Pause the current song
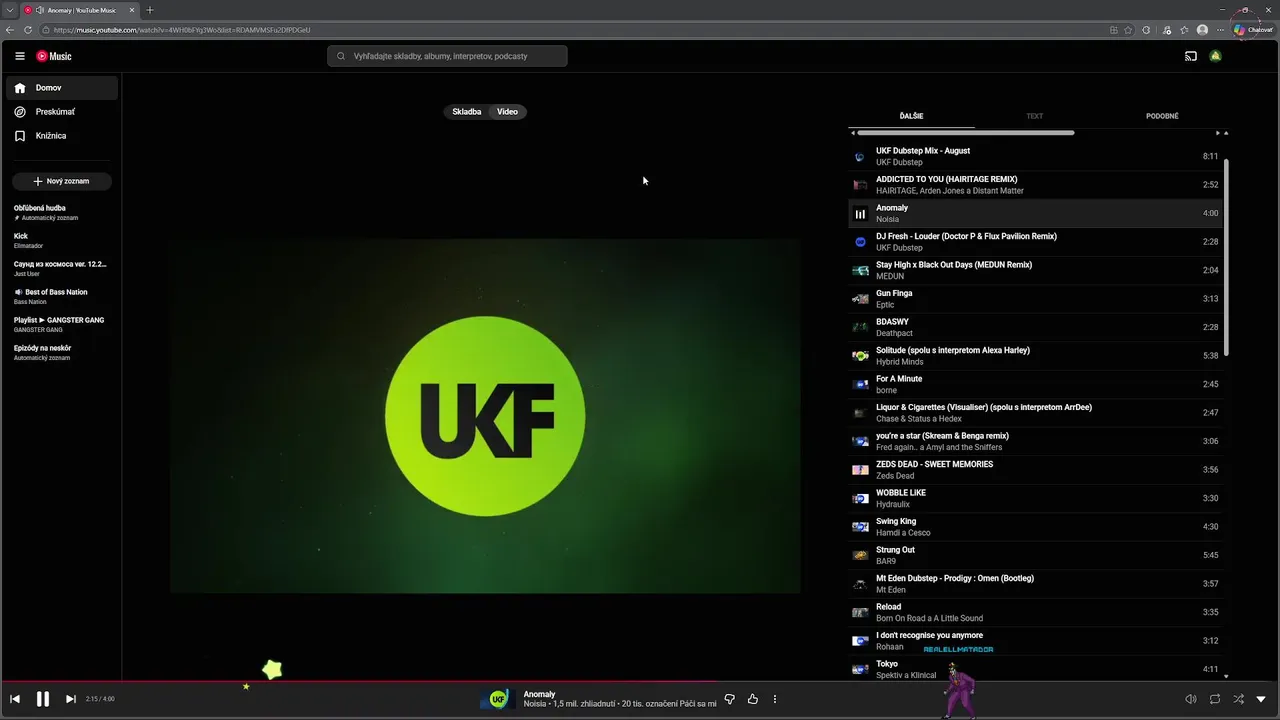Image resolution: width=1280 pixels, height=720 pixels. coord(43,699)
